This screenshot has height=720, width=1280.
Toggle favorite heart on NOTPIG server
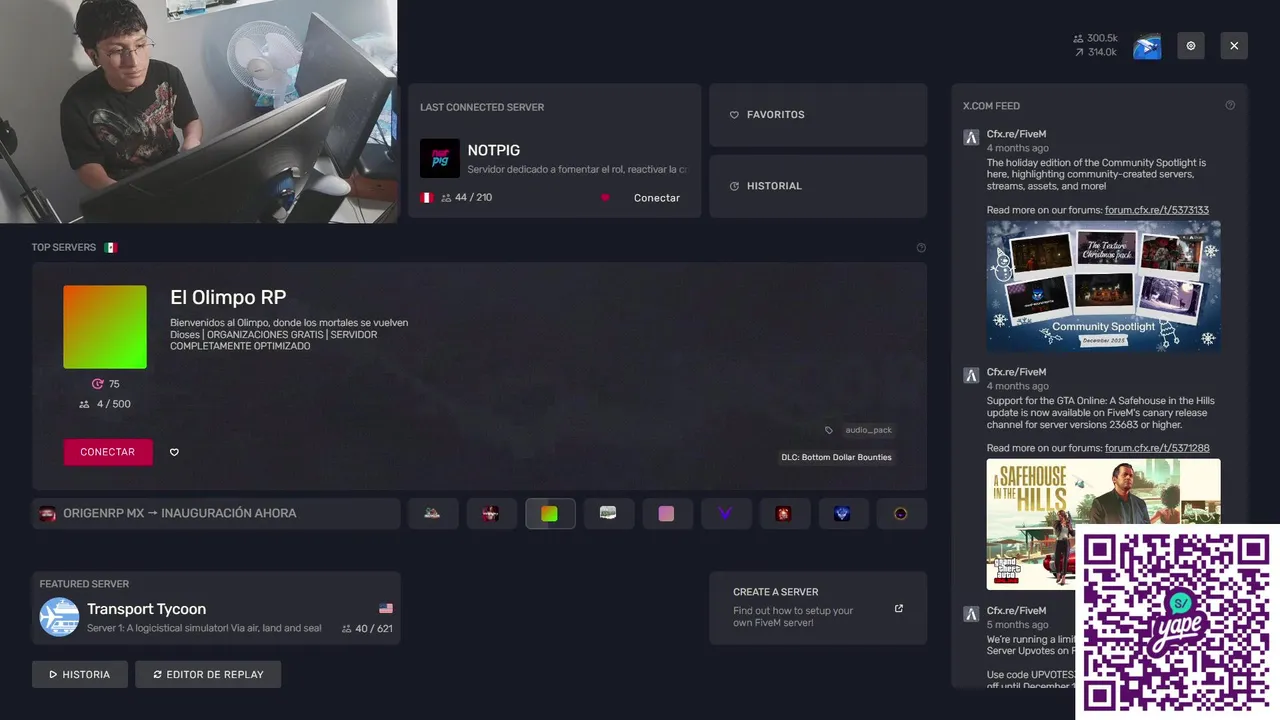pos(605,198)
